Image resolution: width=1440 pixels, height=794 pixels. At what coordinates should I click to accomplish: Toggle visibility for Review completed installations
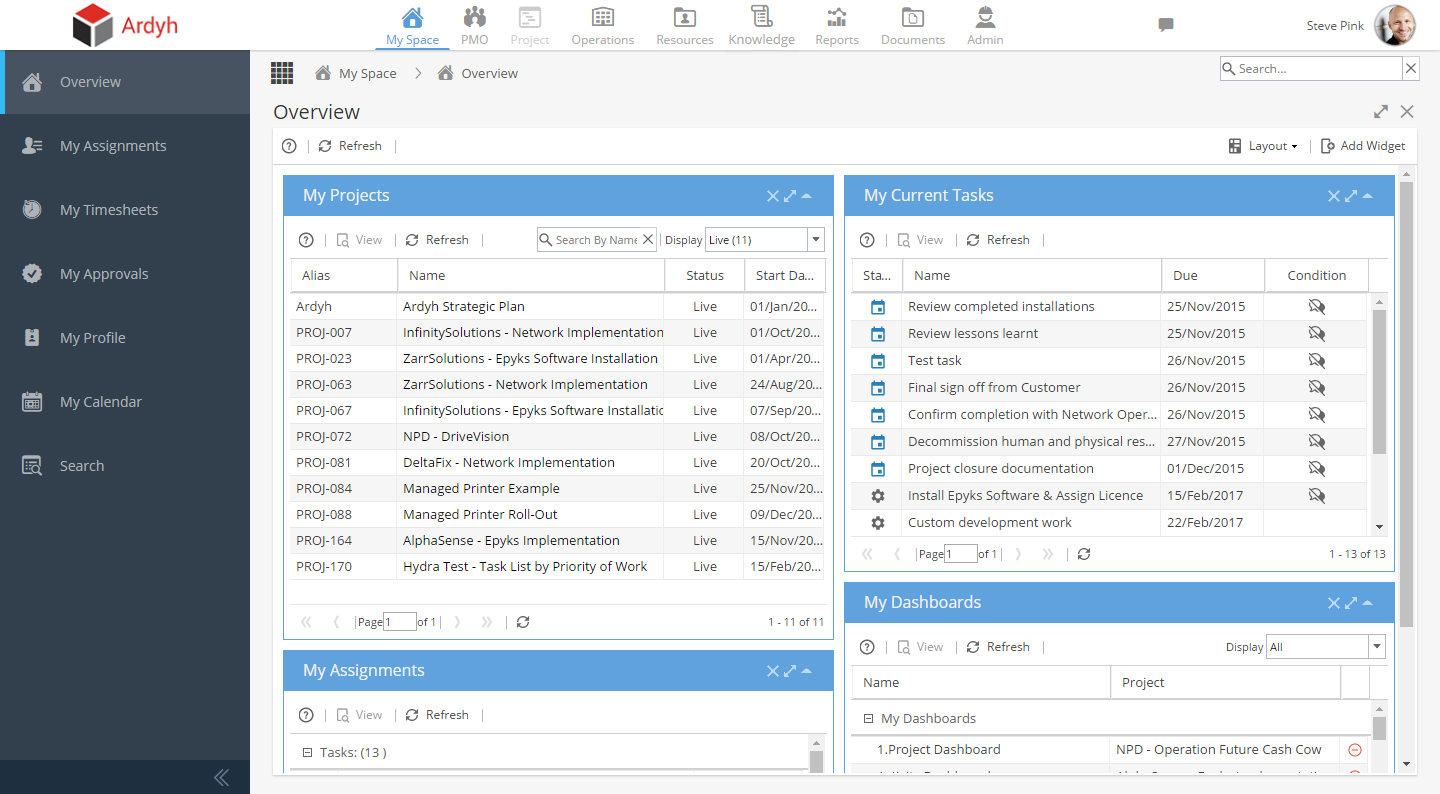click(1317, 306)
